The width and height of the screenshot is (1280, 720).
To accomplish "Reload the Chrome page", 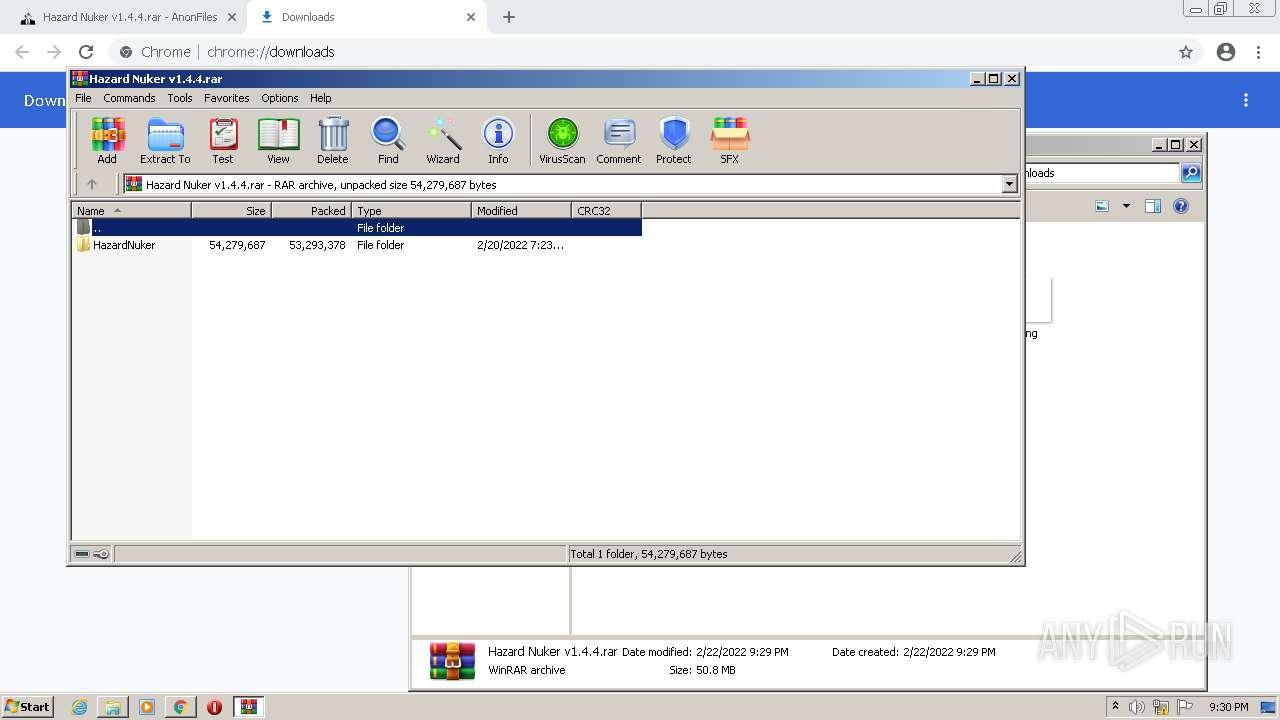I will coord(86,52).
